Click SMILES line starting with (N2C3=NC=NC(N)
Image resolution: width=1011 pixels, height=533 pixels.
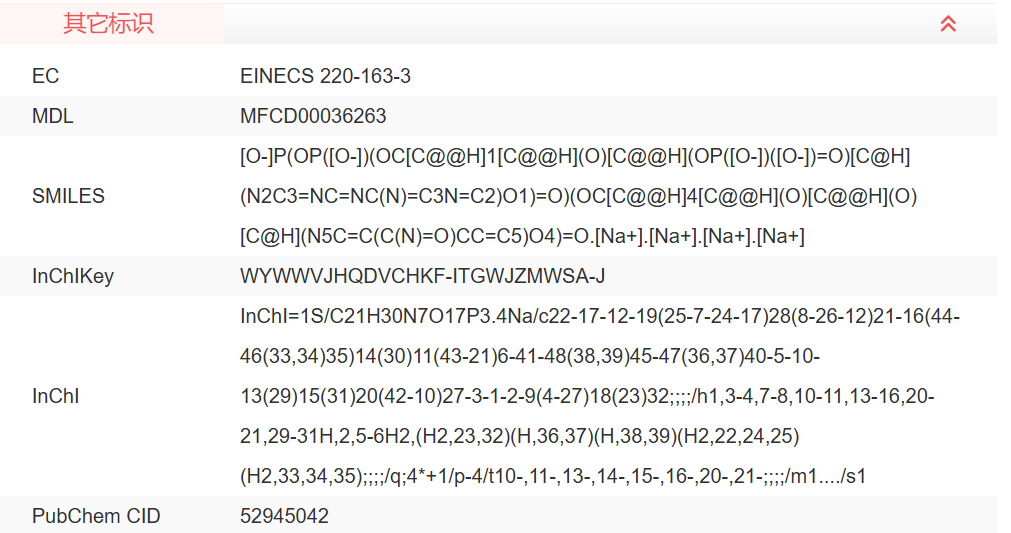578,197
